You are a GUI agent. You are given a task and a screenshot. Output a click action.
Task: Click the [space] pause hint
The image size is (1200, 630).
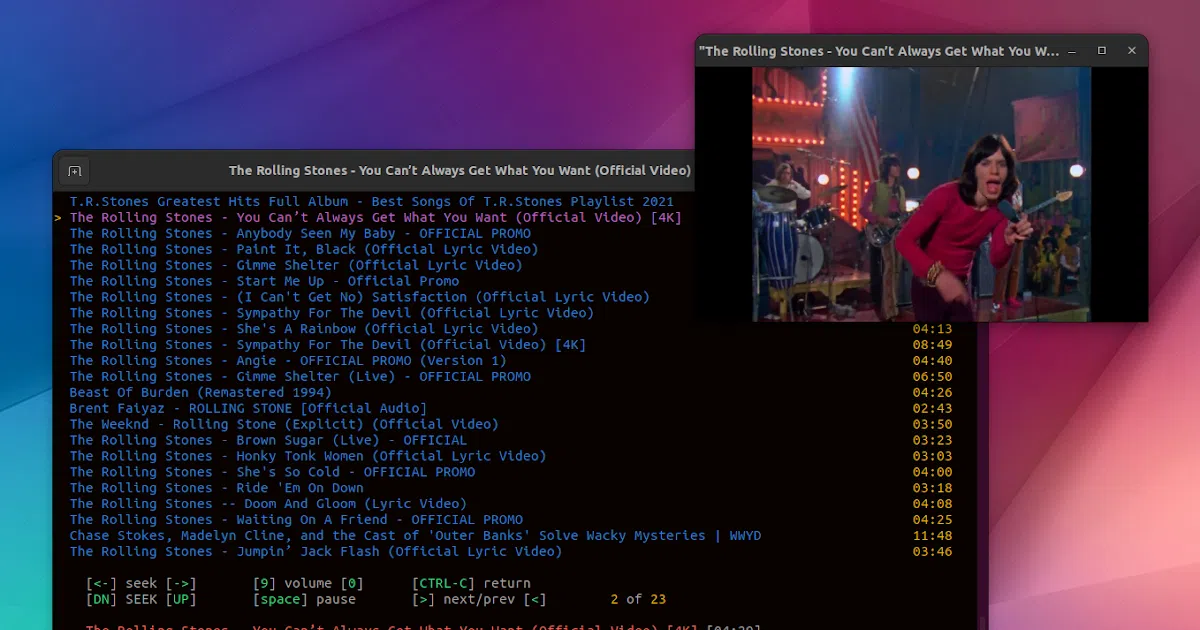[280, 600]
